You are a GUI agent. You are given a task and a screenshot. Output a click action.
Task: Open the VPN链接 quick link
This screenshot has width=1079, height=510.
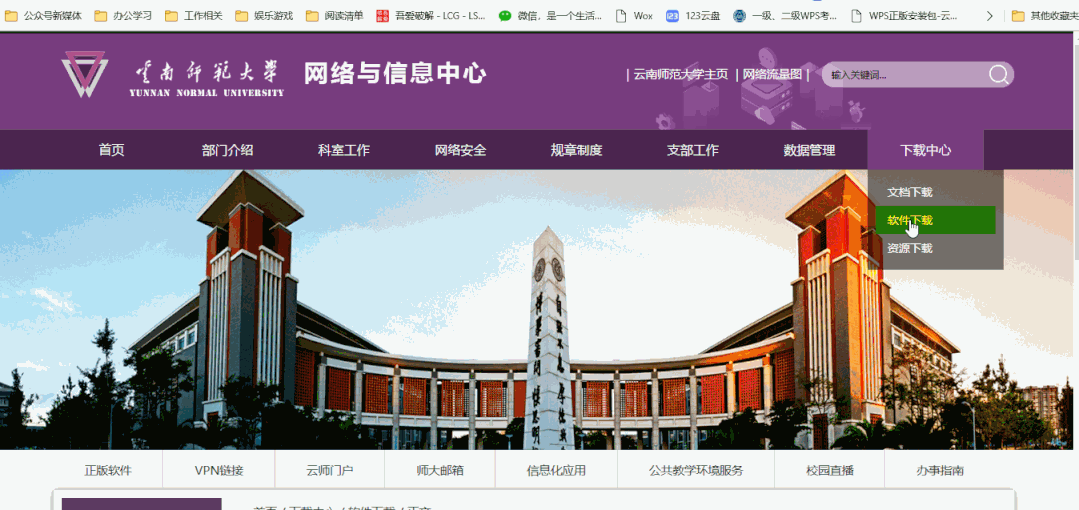(x=219, y=471)
